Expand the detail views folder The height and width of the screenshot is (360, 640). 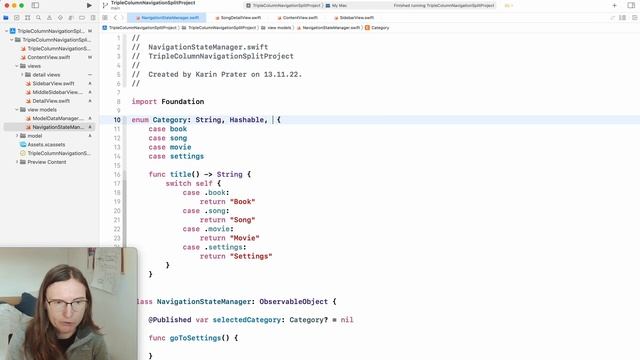22,75
